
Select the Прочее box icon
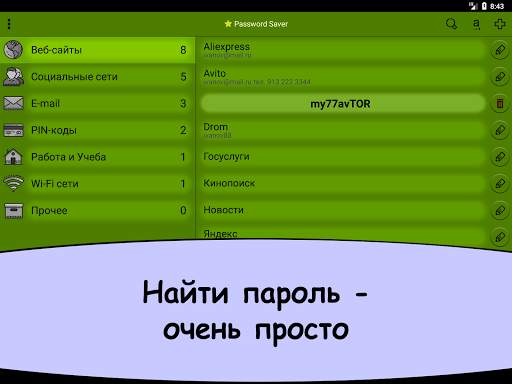click(14, 211)
